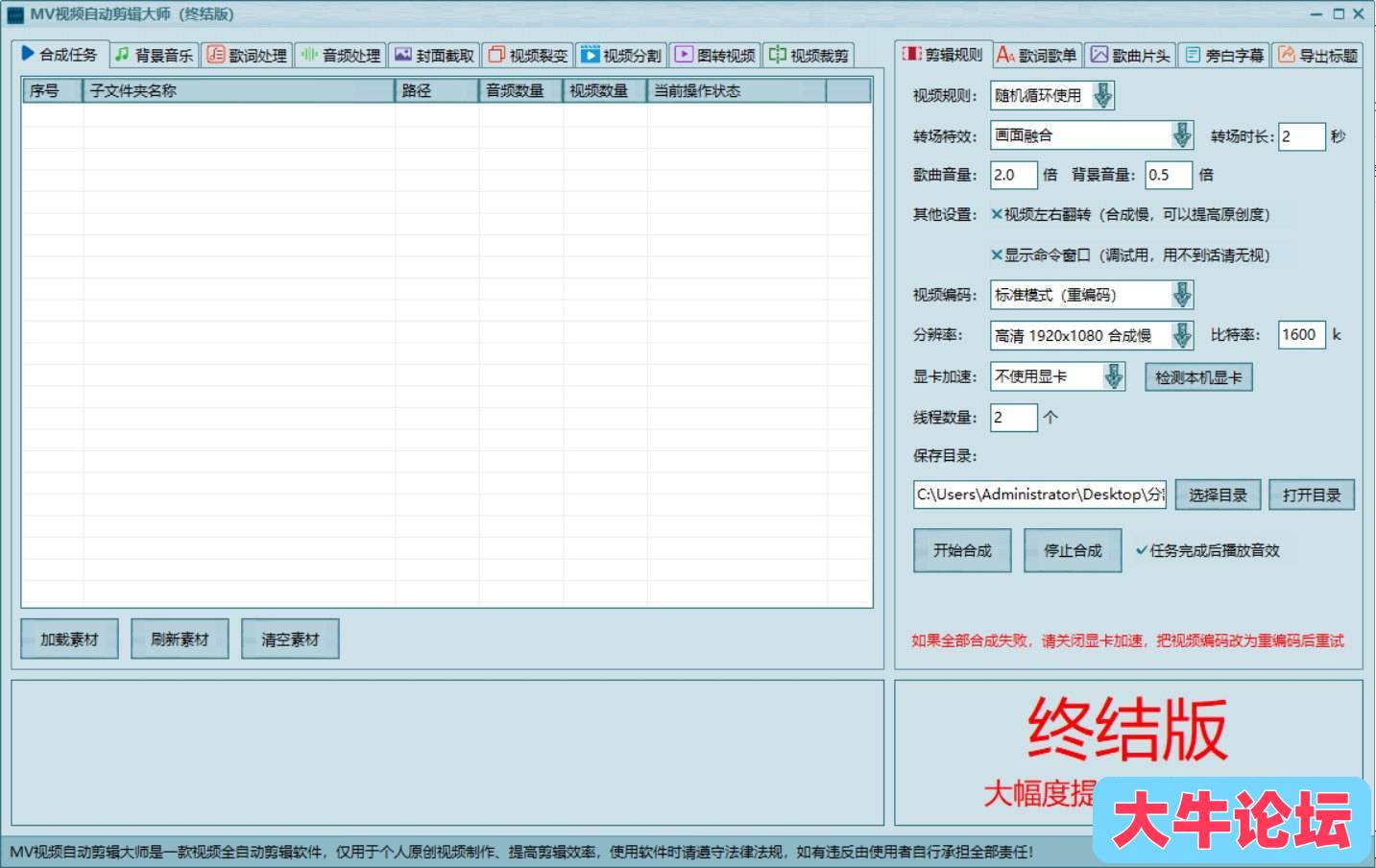Click the 歌曲音量 input field

(x=1014, y=175)
